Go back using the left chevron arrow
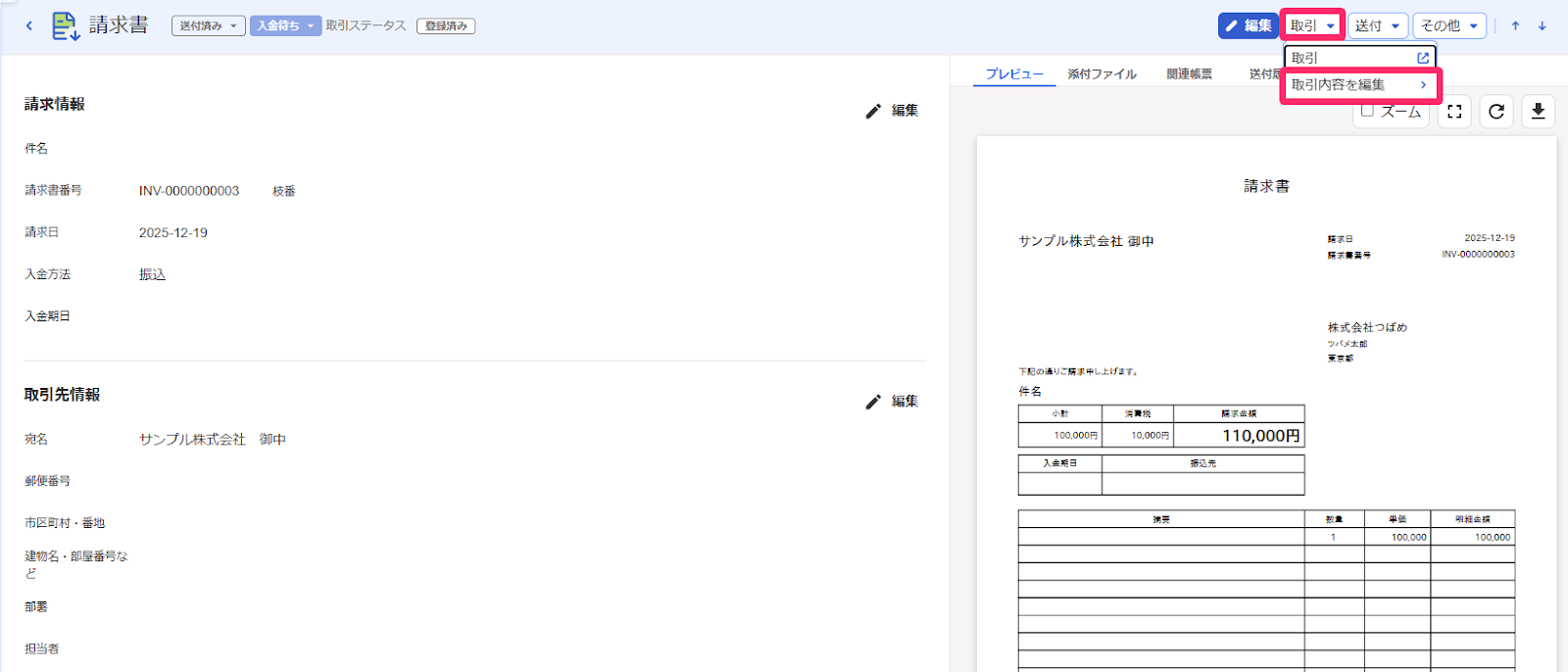Screen dimensions: 1568x672 [29, 26]
